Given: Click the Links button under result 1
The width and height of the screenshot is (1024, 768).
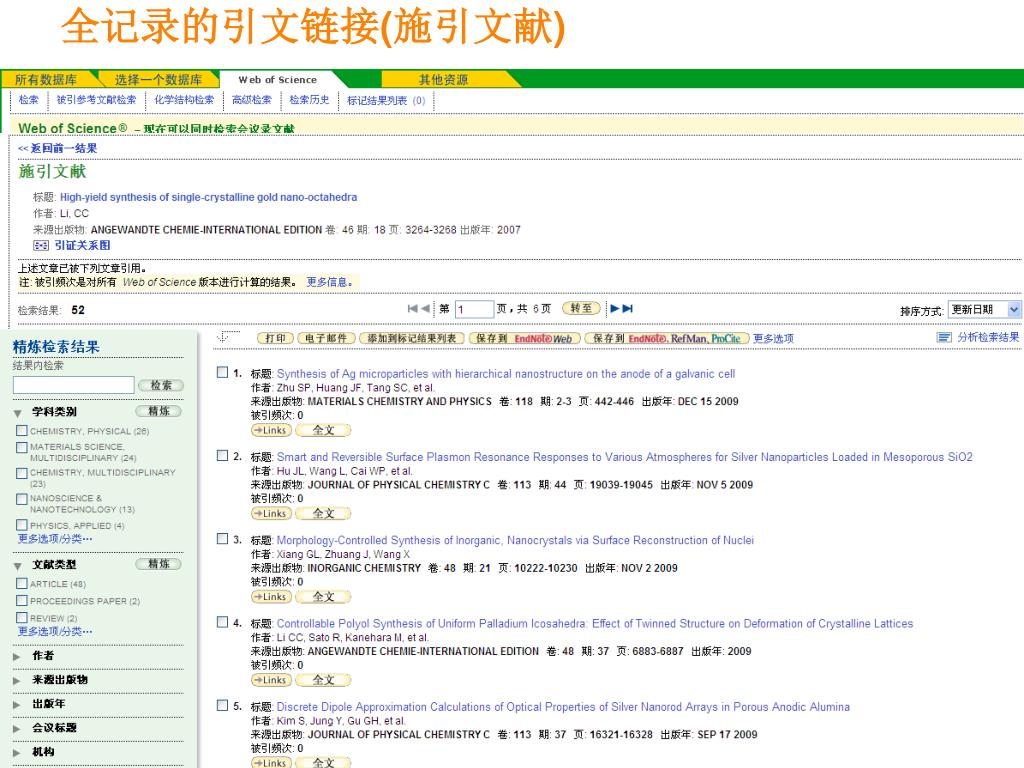Looking at the screenshot, I should coord(271,430).
